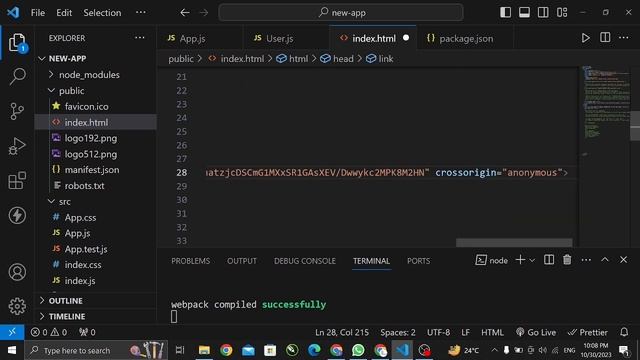Switch to the User.js editor tab
This screenshot has width=640, height=360.
tap(286, 38)
